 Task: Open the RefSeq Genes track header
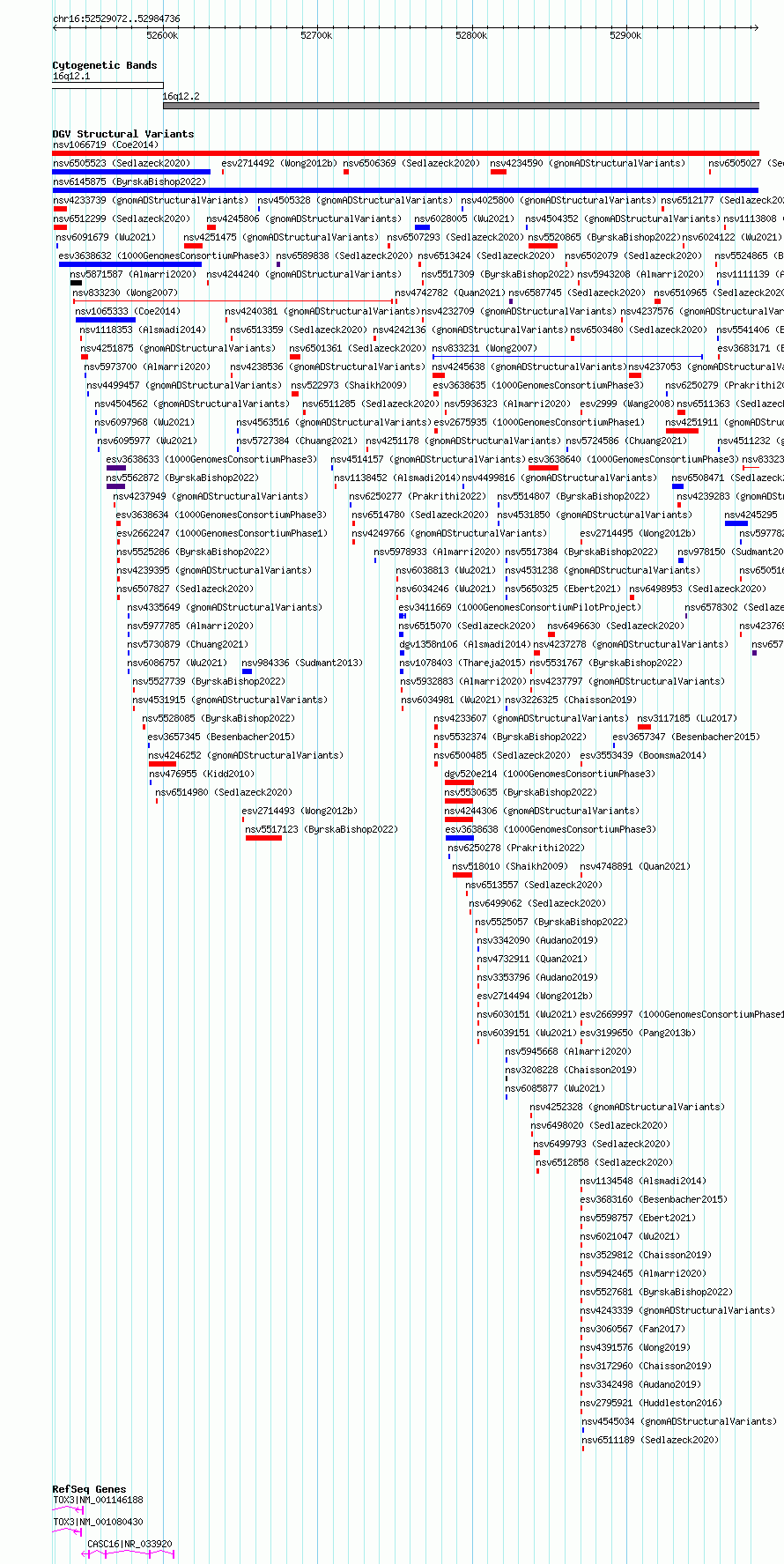click(89, 1489)
